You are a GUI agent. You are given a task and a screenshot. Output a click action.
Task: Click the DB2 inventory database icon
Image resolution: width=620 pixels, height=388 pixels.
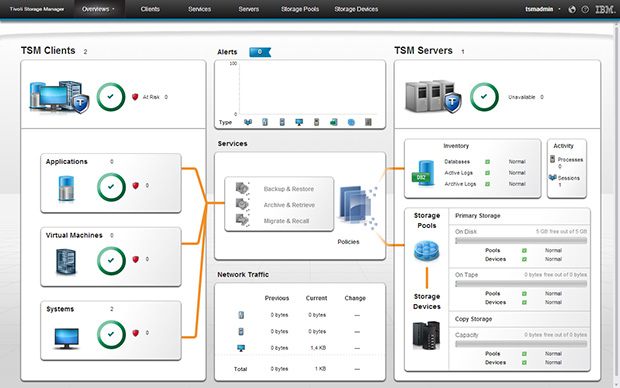tap(423, 173)
